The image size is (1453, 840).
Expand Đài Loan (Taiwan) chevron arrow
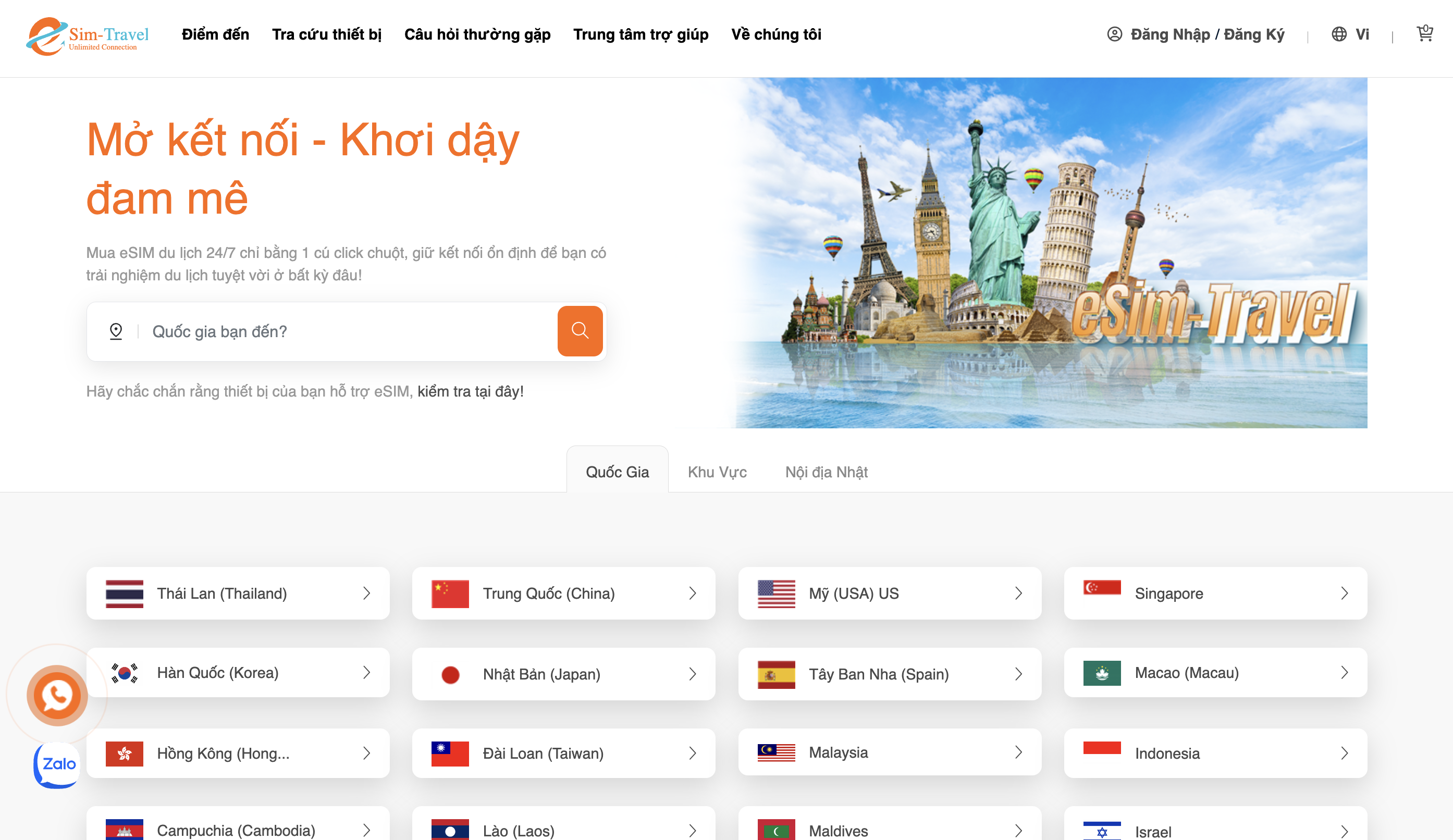pos(693,753)
